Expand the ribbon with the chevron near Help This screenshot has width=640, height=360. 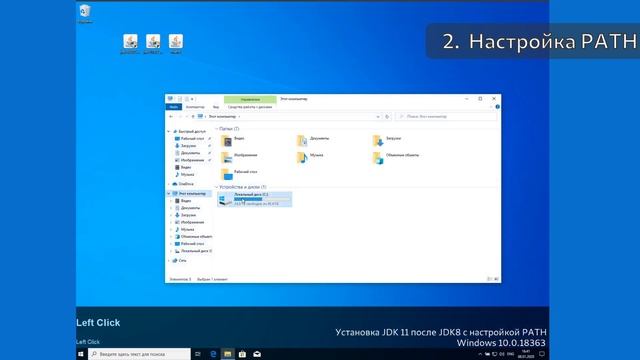tap(491, 107)
